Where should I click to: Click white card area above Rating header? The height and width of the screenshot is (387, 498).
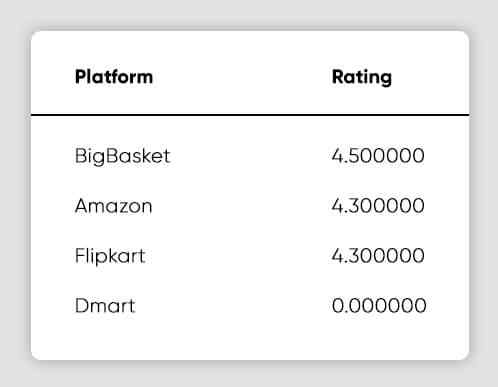pyautogui.click(x=362, y=50)
